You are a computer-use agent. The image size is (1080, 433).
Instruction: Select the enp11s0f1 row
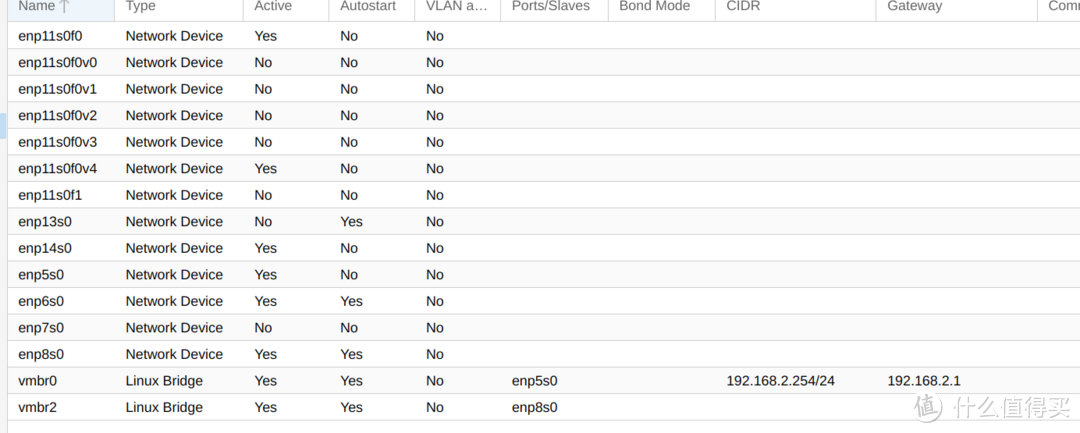coord(543,195)
